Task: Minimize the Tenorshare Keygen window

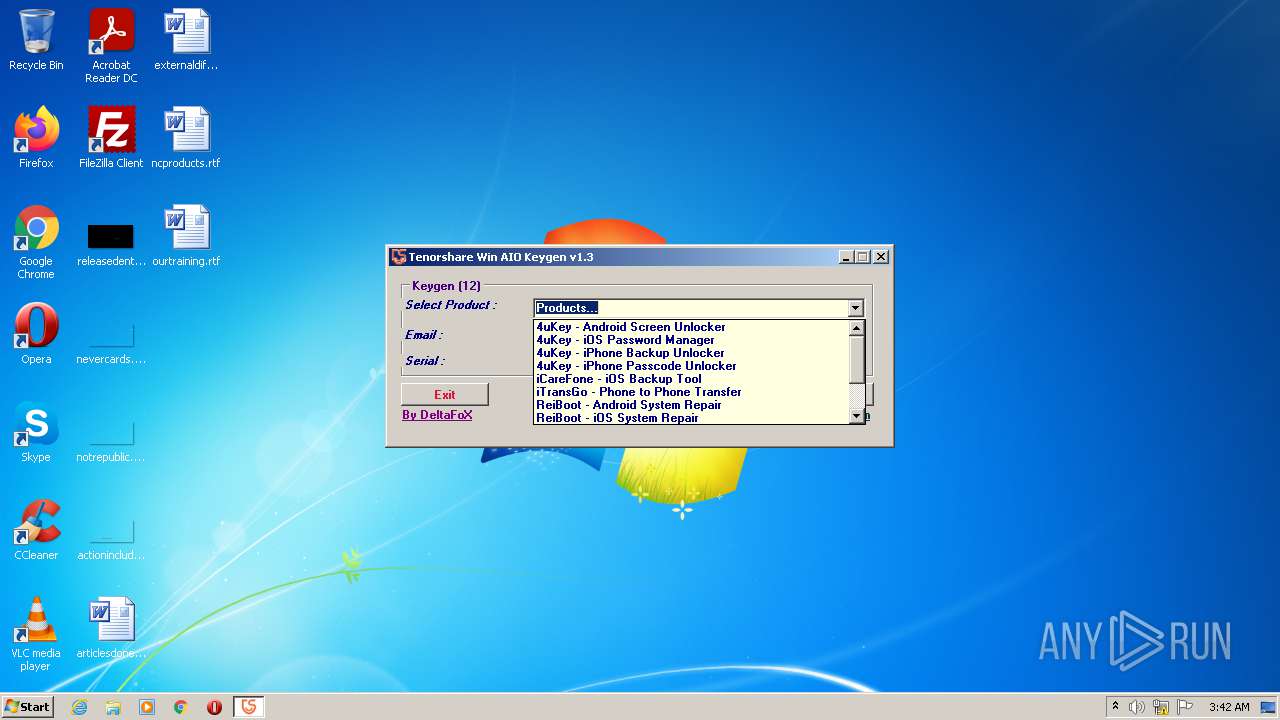Action: point(846,257)
